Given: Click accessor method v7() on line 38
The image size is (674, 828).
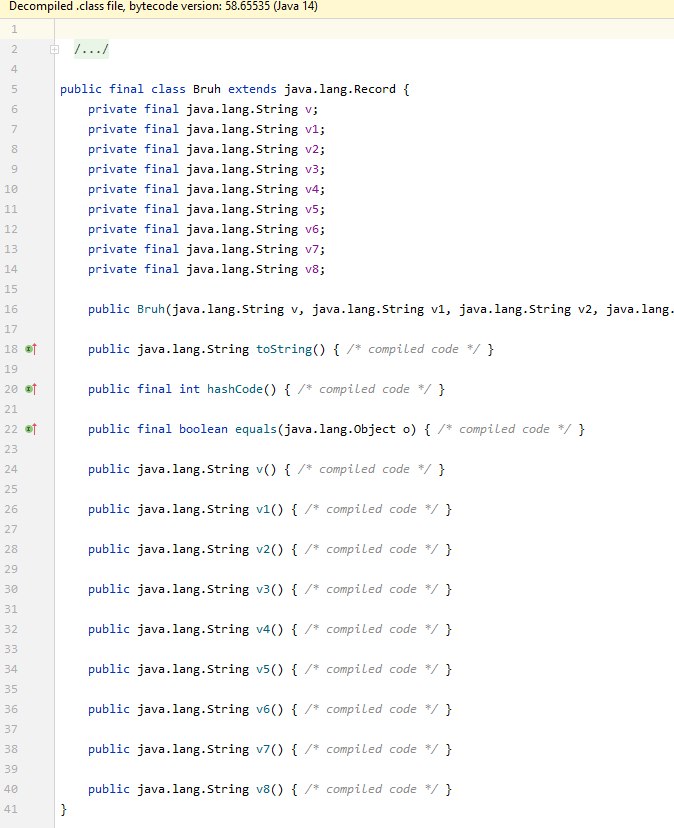Looking at the screenshot, I should [263, 749].
